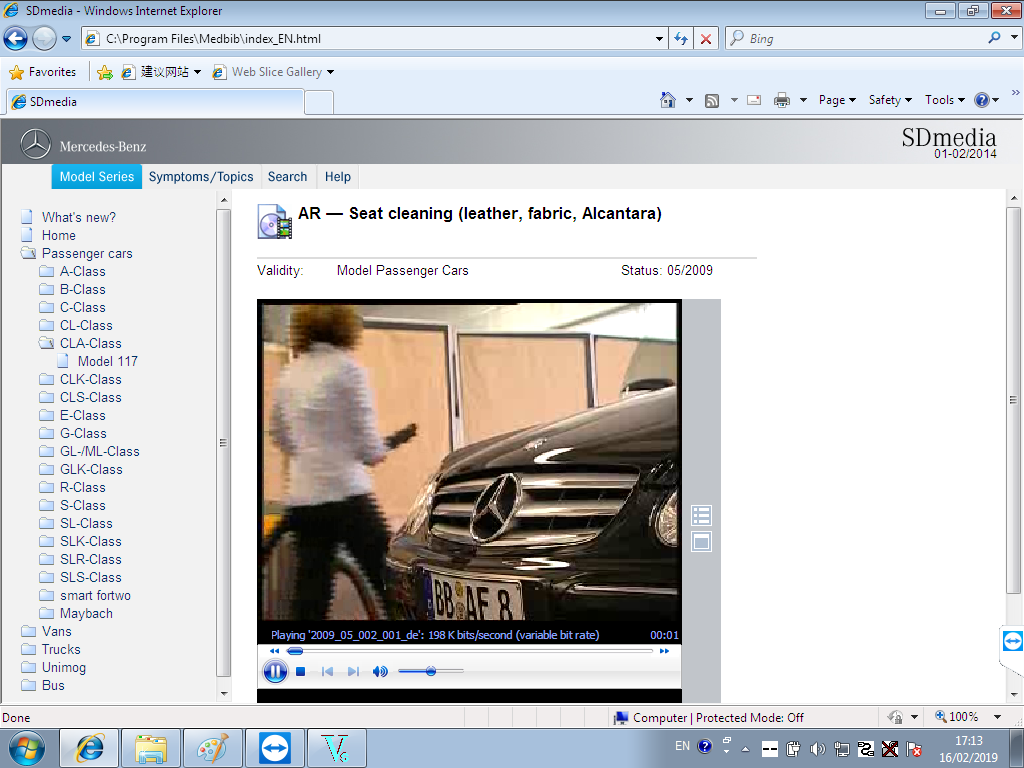The height and width of the screenshot is (768, 1024).
Task: Open the Model 117 document
Action: tap(107, 361)
